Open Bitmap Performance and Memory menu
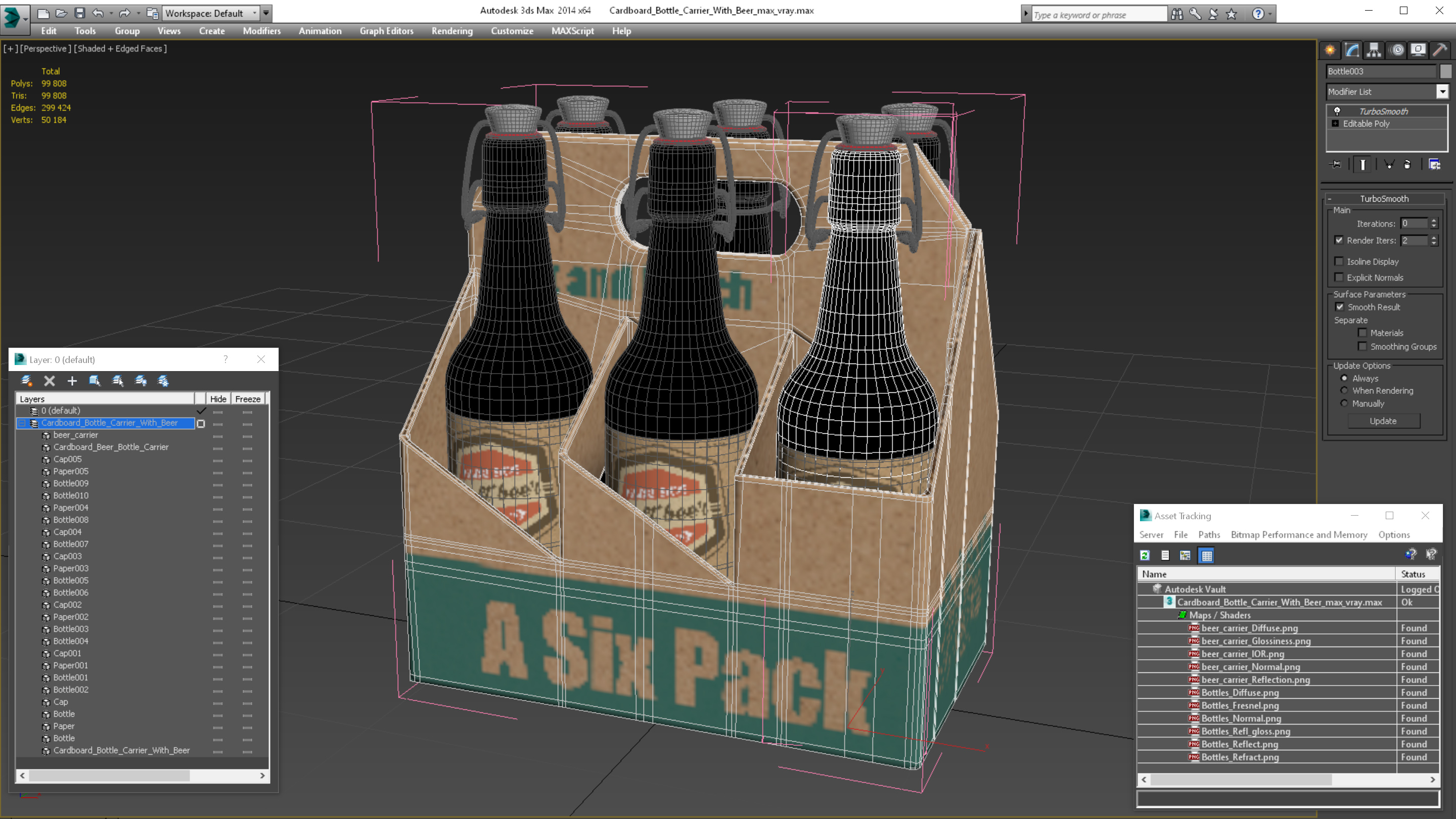Screen dimensions: 1456x819 [x=1299, y=535]
